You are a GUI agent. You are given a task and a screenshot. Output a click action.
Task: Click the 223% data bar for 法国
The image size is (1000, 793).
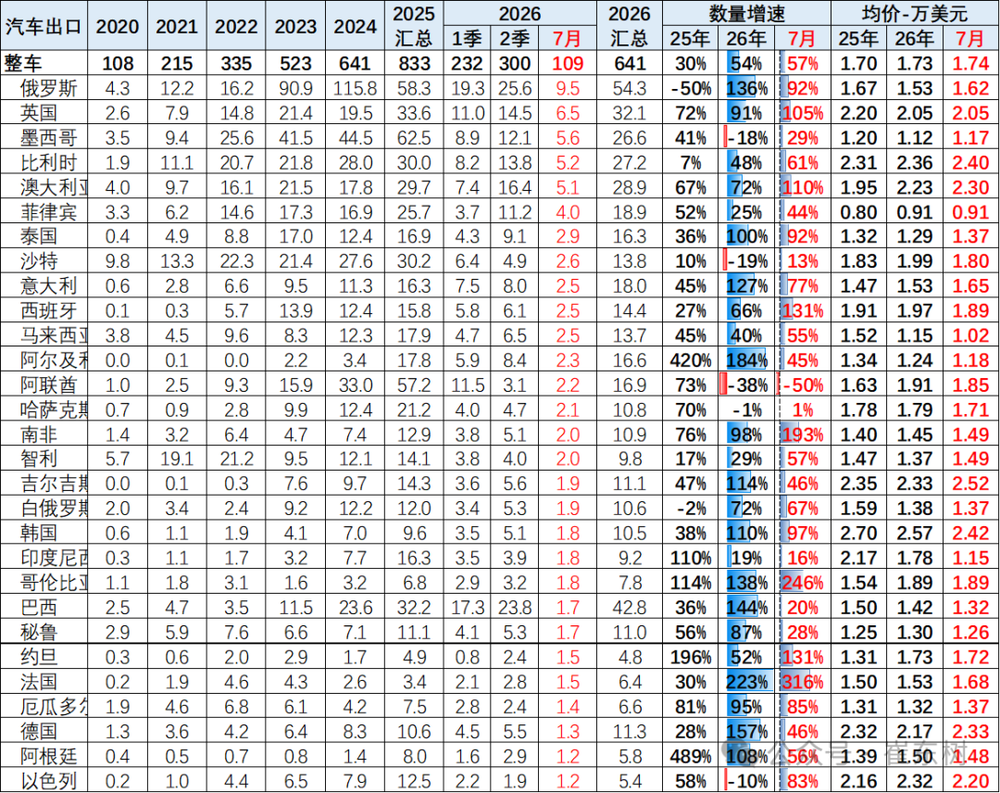pos(746,682)
